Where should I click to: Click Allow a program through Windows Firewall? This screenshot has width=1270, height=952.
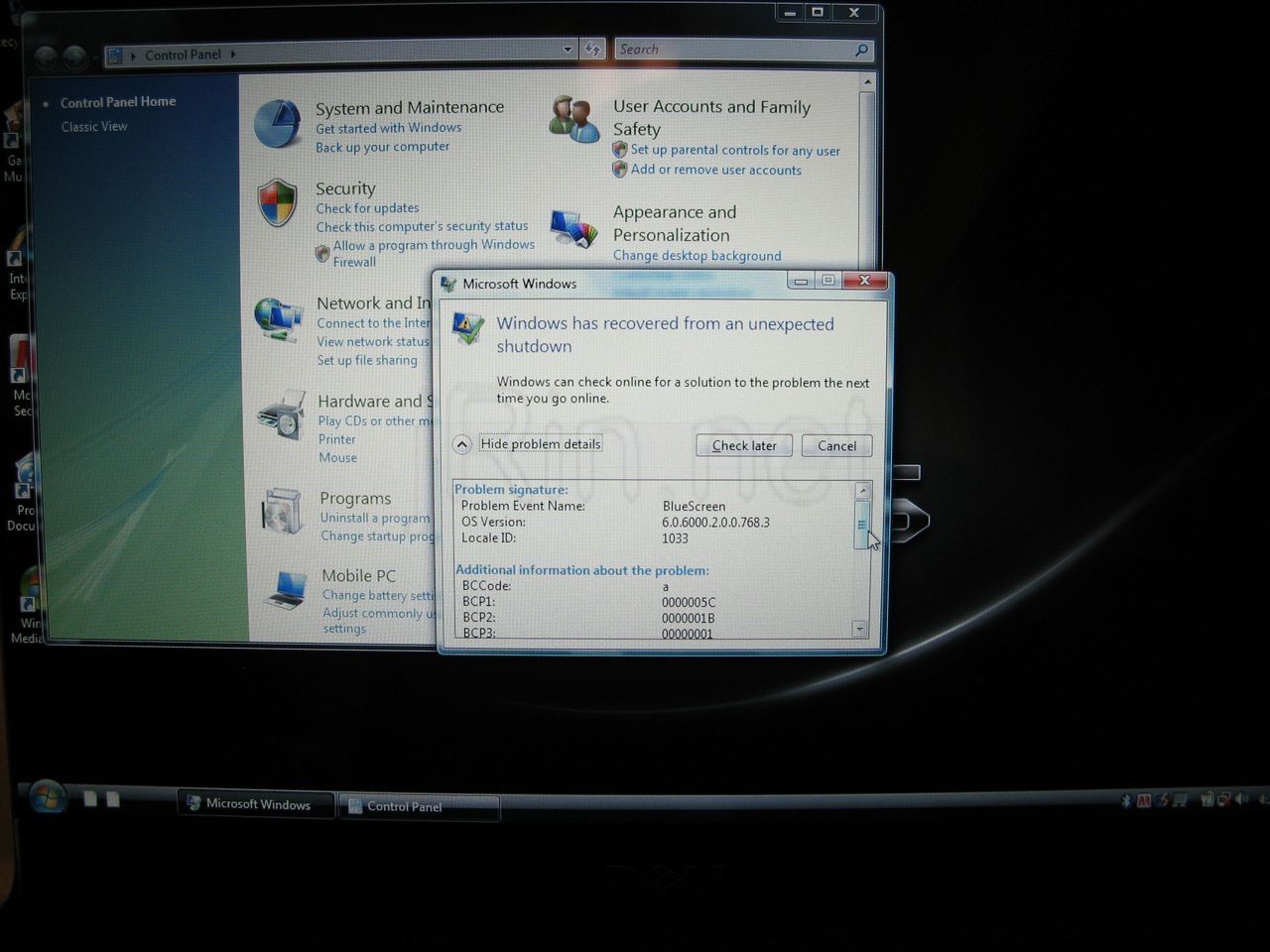point(434,253)
